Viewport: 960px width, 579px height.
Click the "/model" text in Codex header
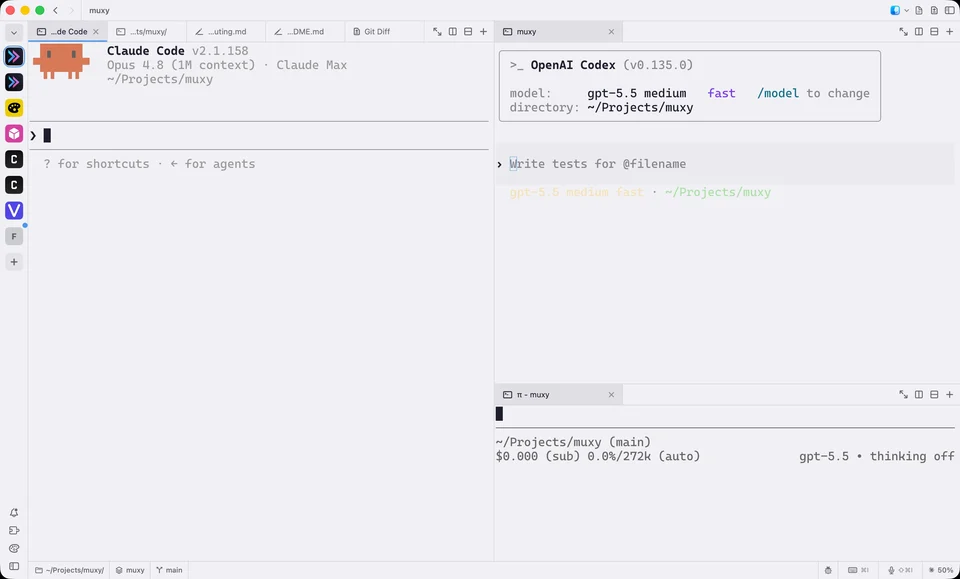coord(778,93)
